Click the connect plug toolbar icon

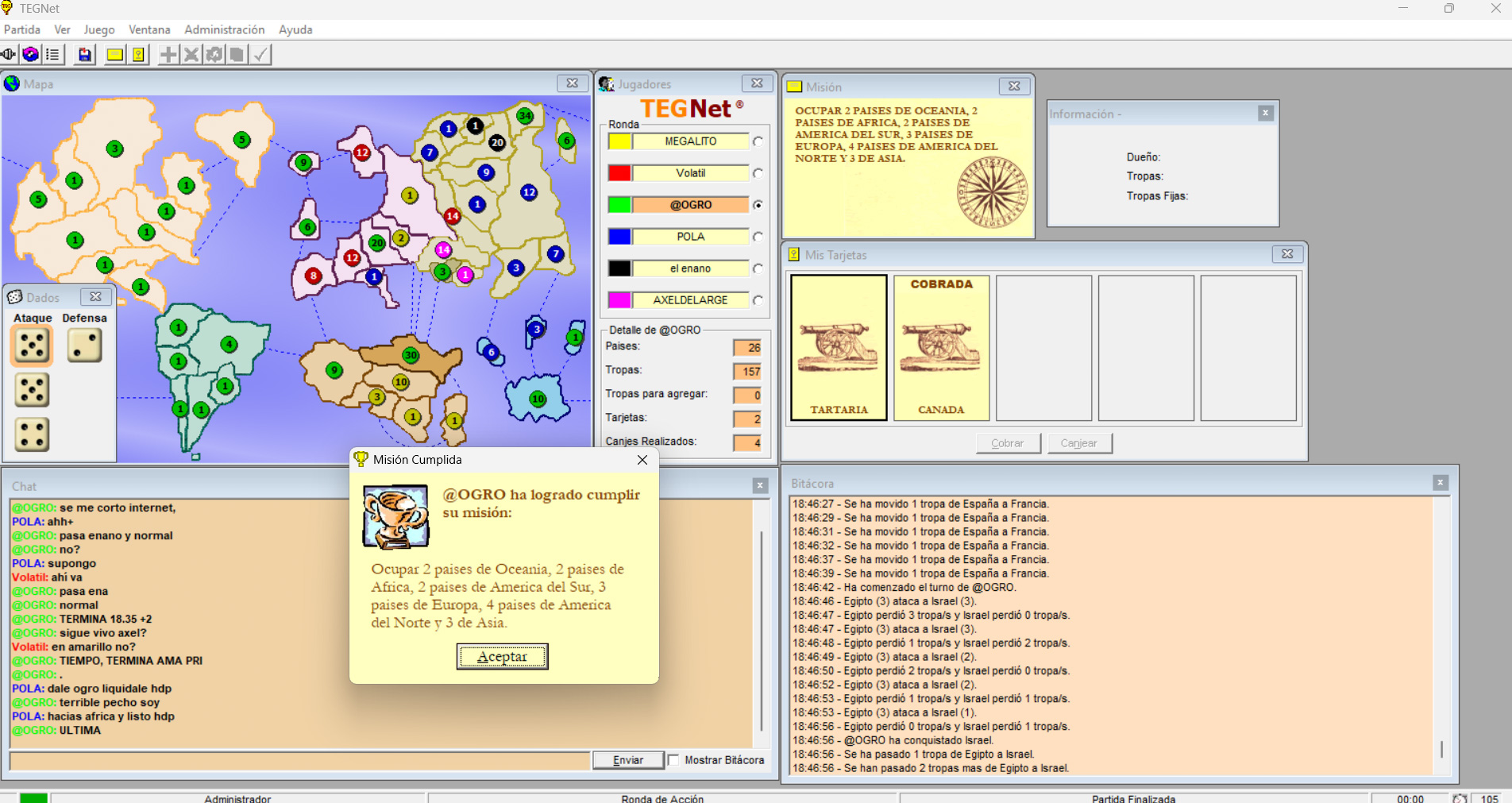pyautogui.click(x=9, y=55)
